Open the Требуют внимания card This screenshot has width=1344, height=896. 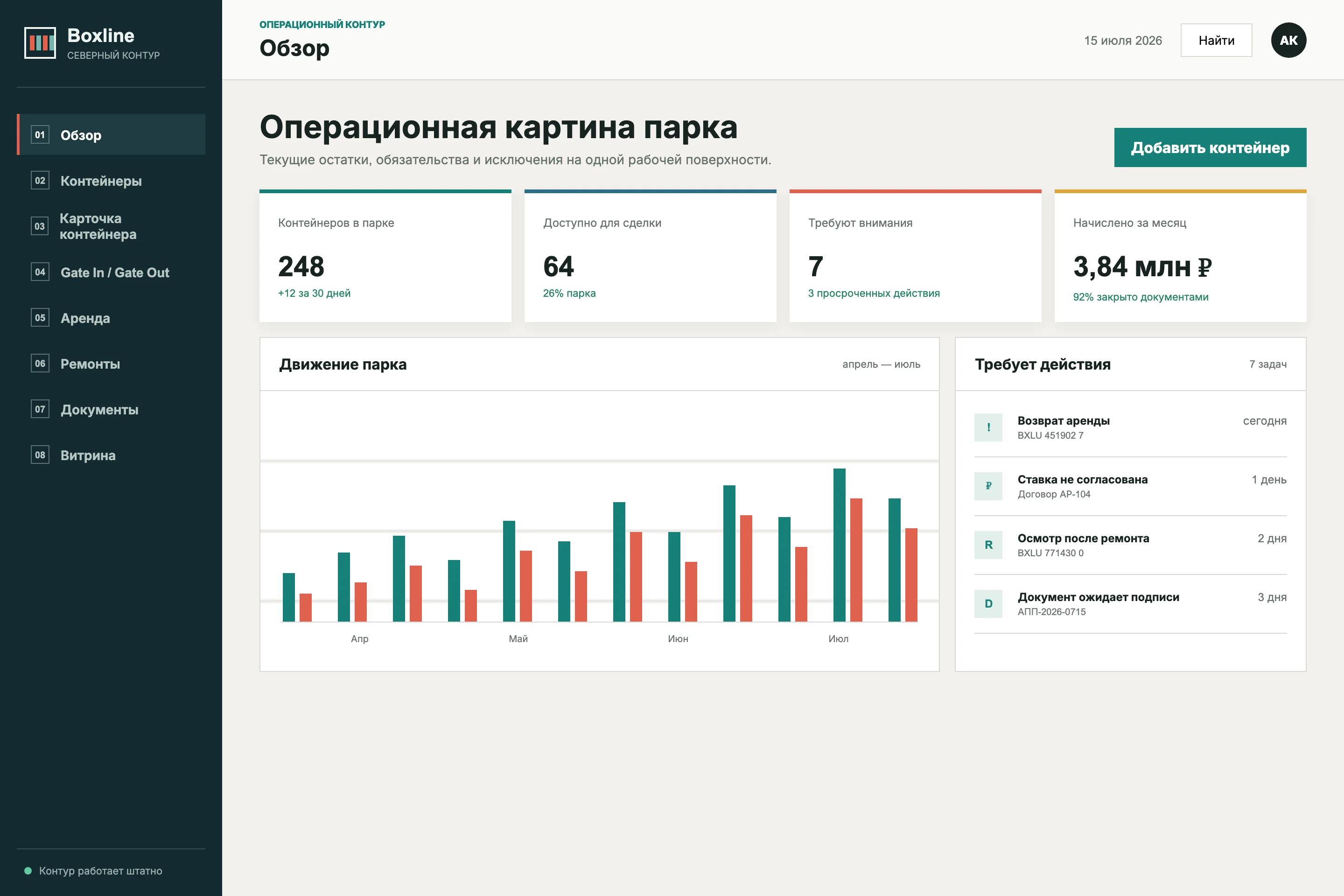pyautogui.click(x=916, y=256)
